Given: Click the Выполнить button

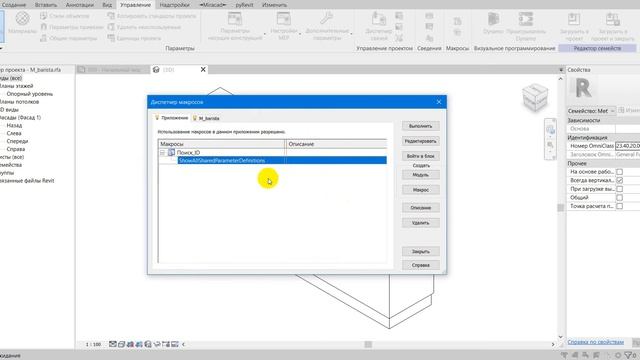Looking at the screenshot, I should tap(420, 126).
